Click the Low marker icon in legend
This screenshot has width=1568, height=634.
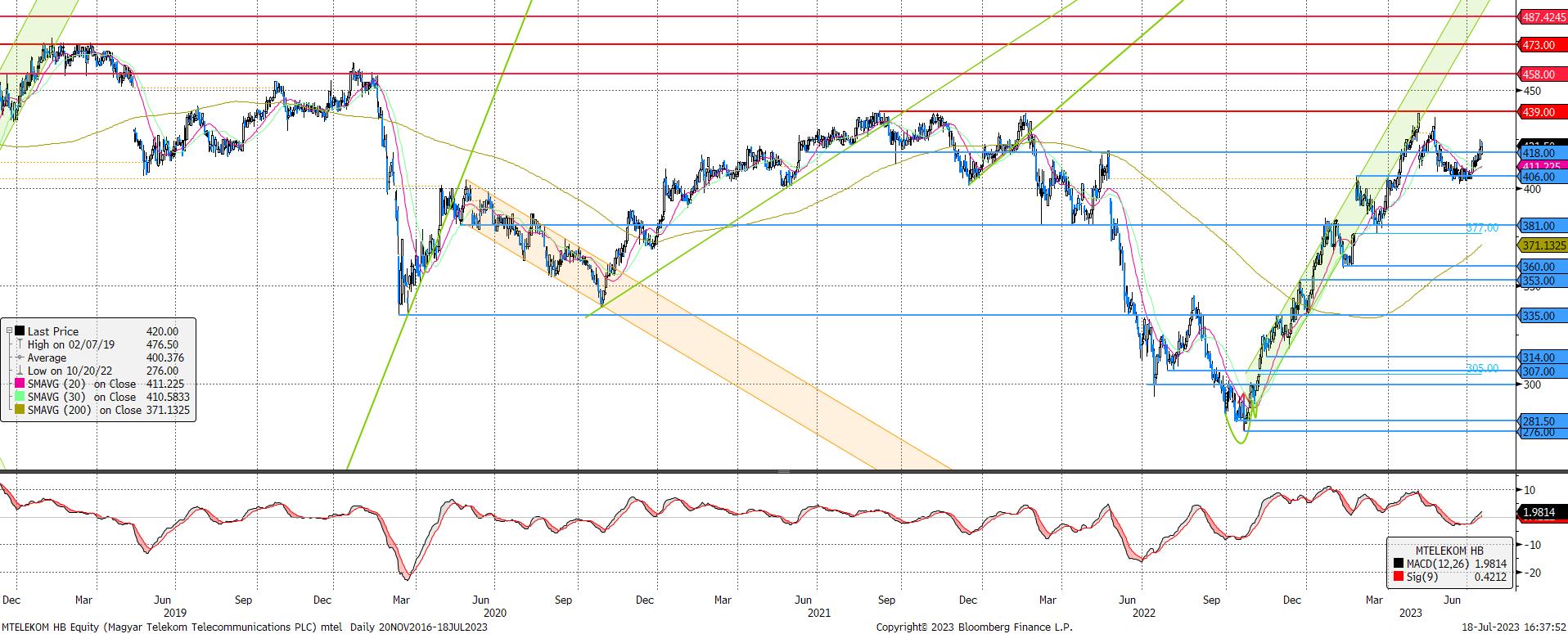pos(20,370)
